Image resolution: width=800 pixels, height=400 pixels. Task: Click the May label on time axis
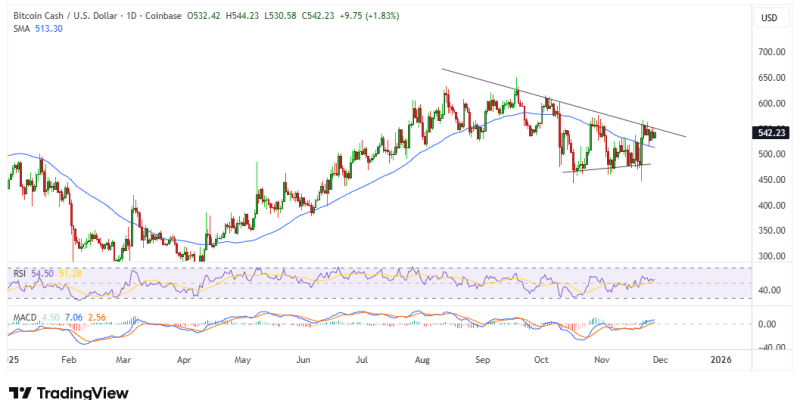coord(243,357)
